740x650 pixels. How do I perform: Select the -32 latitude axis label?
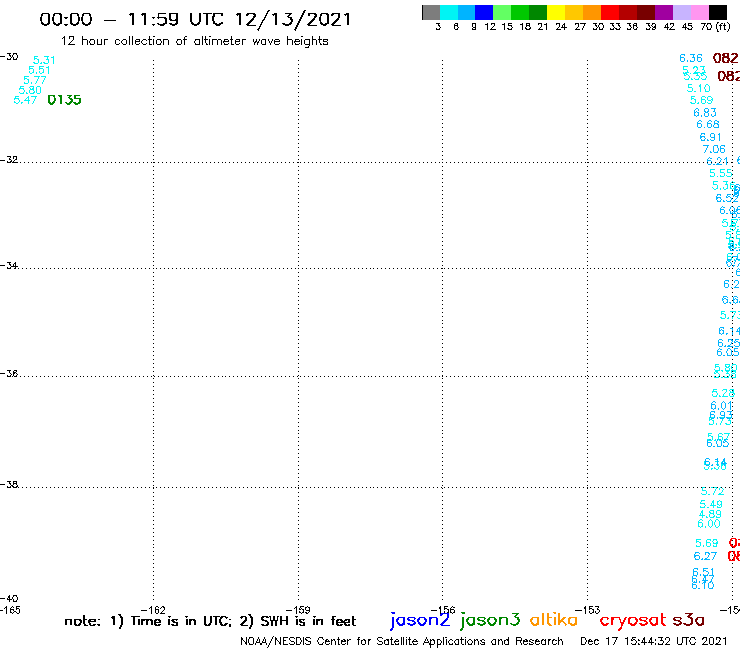[9, 160]
